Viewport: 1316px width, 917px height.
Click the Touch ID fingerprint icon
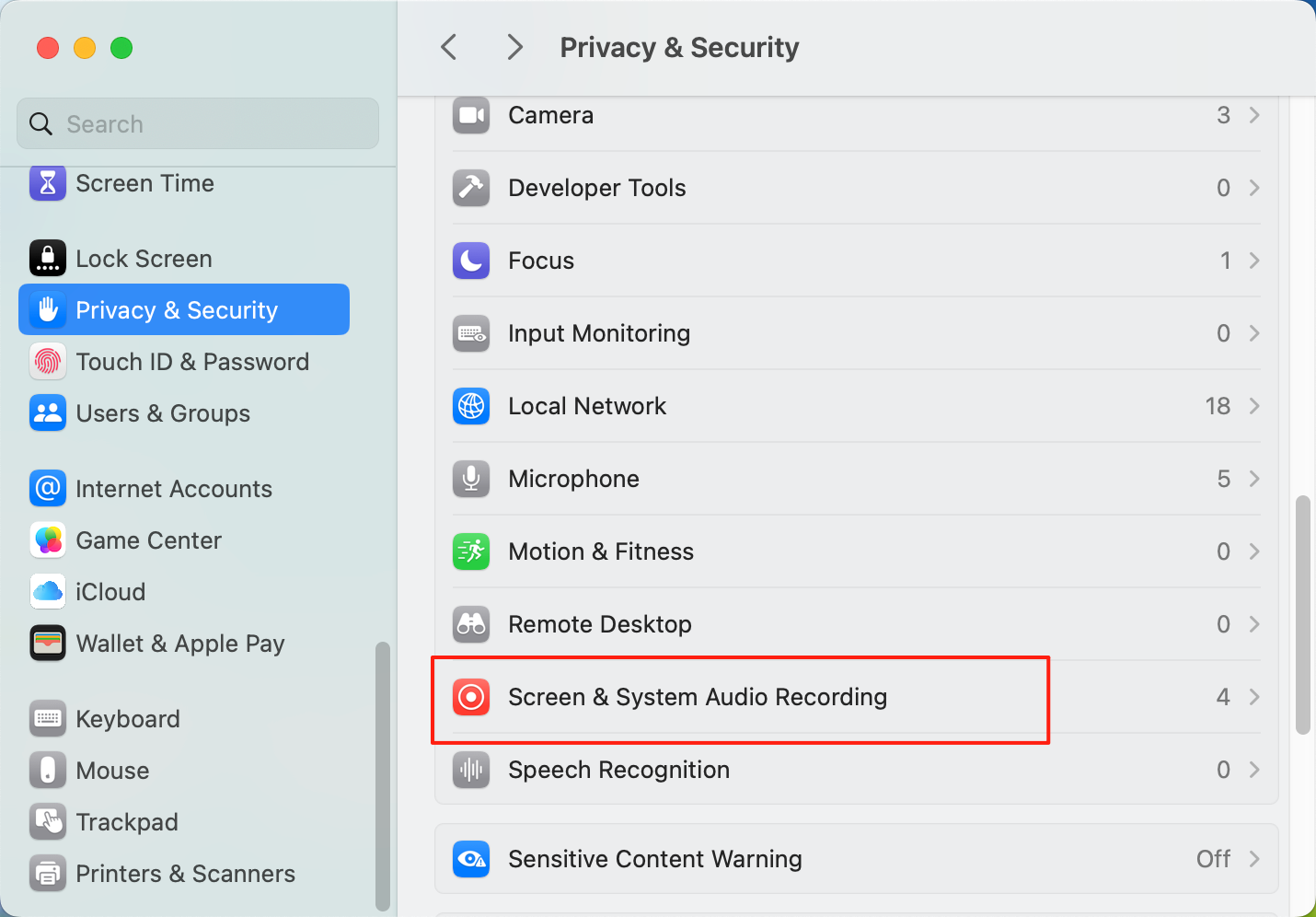pyautogui.click(x=48, y=362)
